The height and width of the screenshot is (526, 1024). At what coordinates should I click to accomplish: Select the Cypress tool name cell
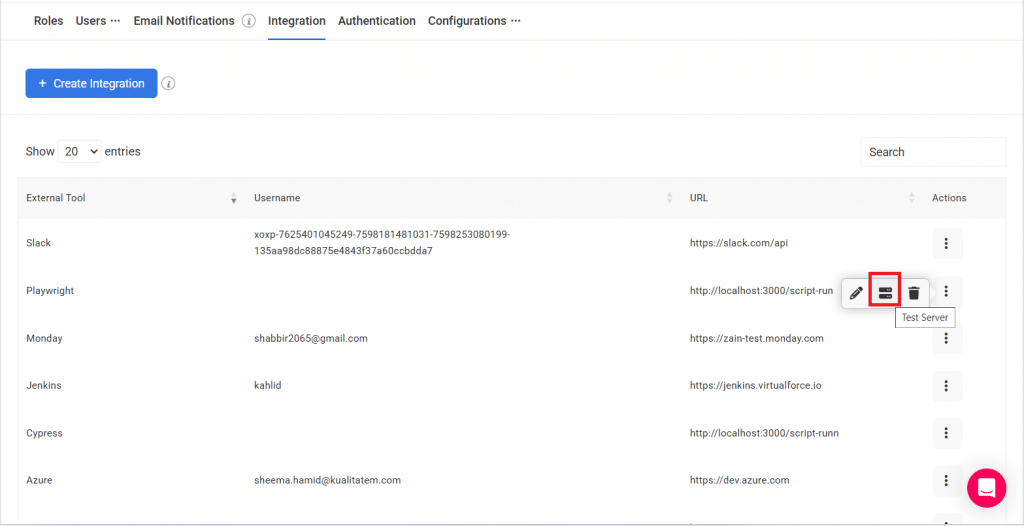coord(44,433)
